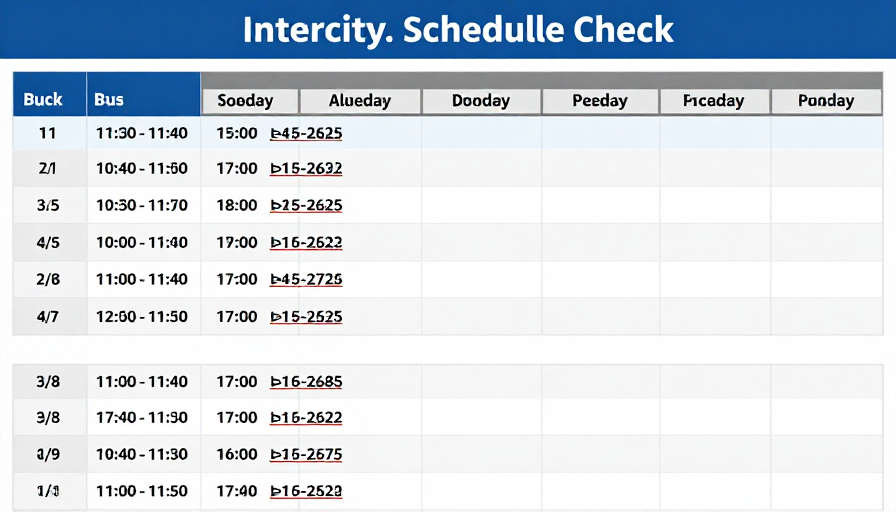The image size is (896, 512).
Task: Click the 18:00 time in row 3/5
Action: tap(237, 205)
